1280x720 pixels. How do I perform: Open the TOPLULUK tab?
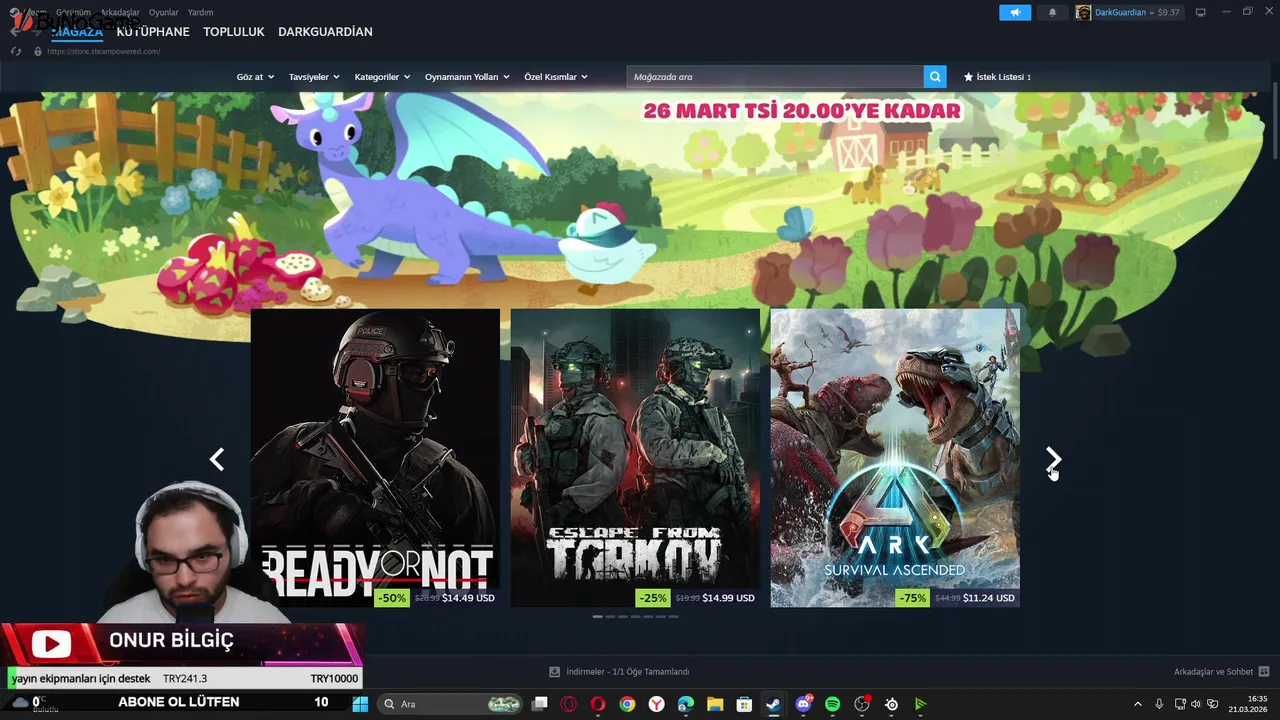point(234,32)
